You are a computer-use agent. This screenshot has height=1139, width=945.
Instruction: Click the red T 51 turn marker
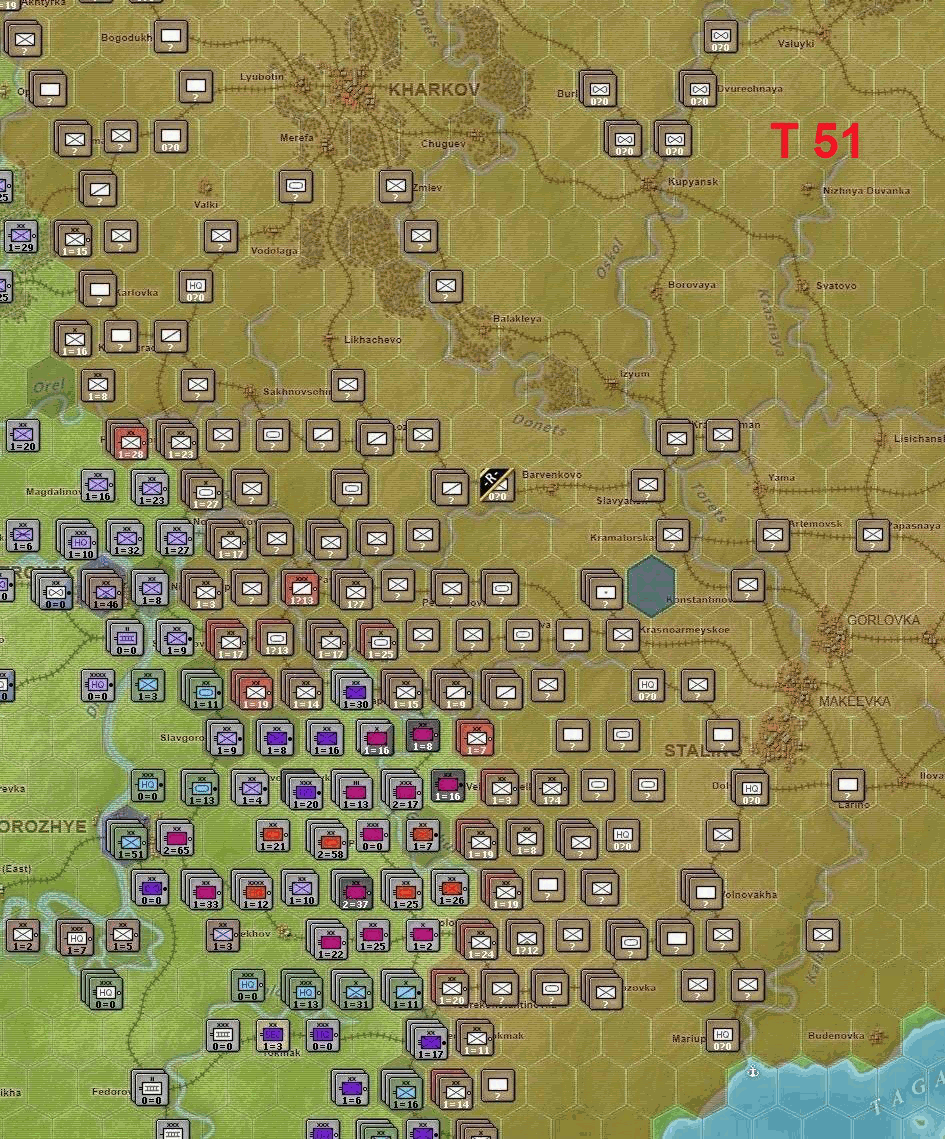(x=815, y=141)
